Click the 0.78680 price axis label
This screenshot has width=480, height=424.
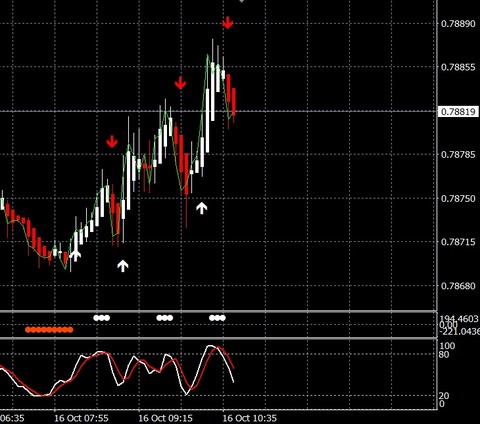coord(458,286)
